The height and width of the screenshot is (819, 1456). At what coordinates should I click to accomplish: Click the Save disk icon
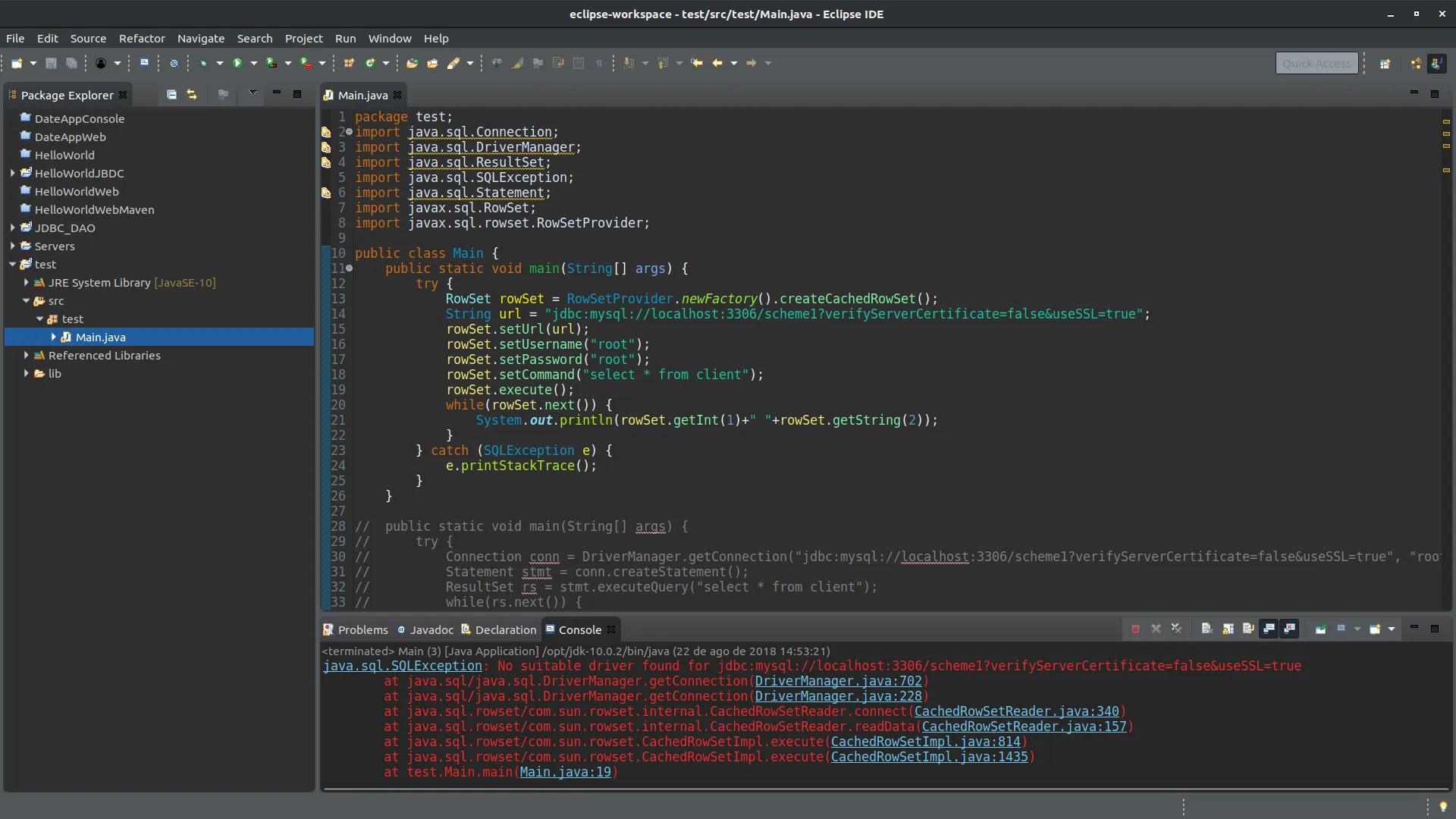click(51, 63)
